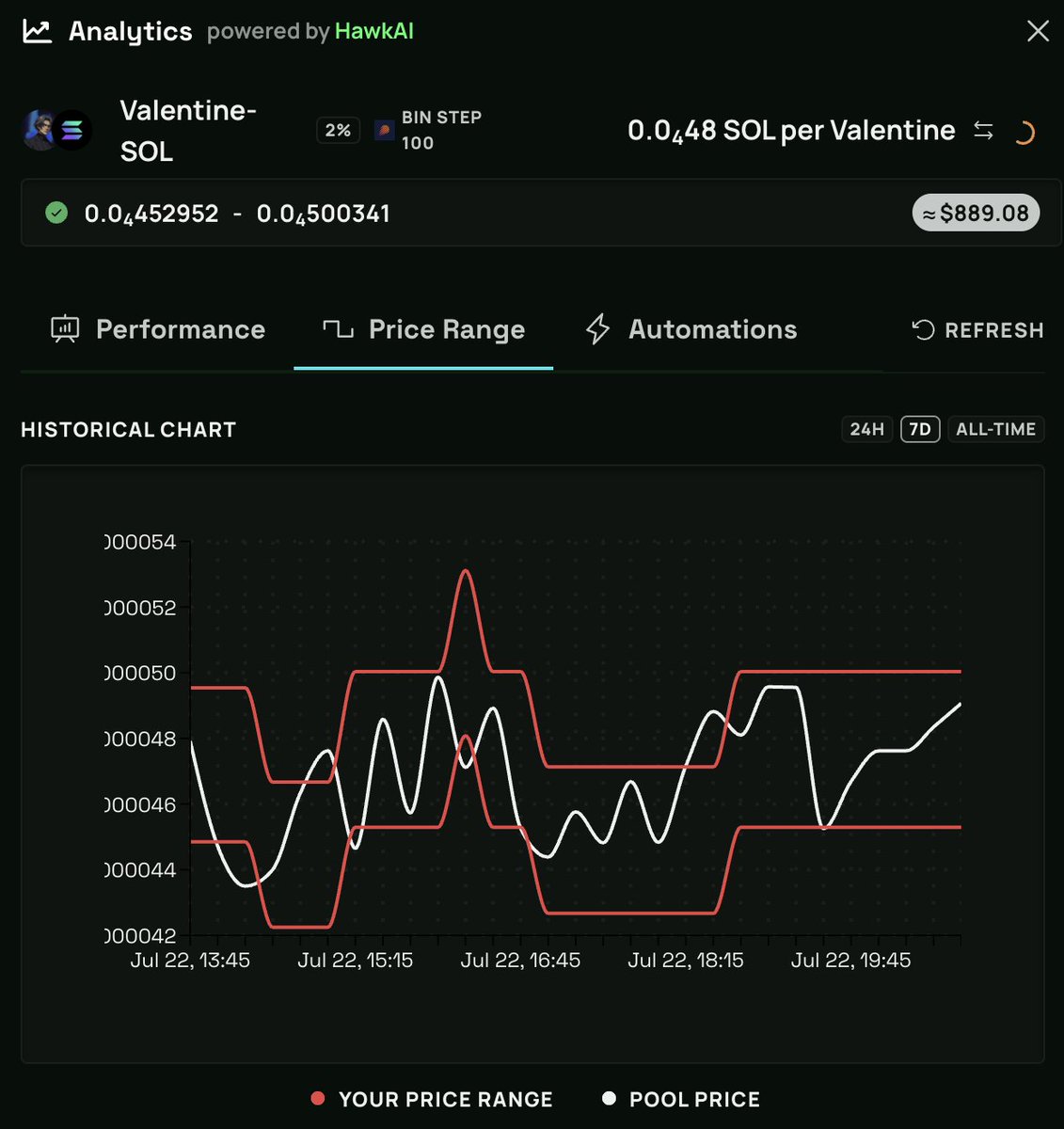Click the Automations lightning bolt icon

(x=597, y=329)
